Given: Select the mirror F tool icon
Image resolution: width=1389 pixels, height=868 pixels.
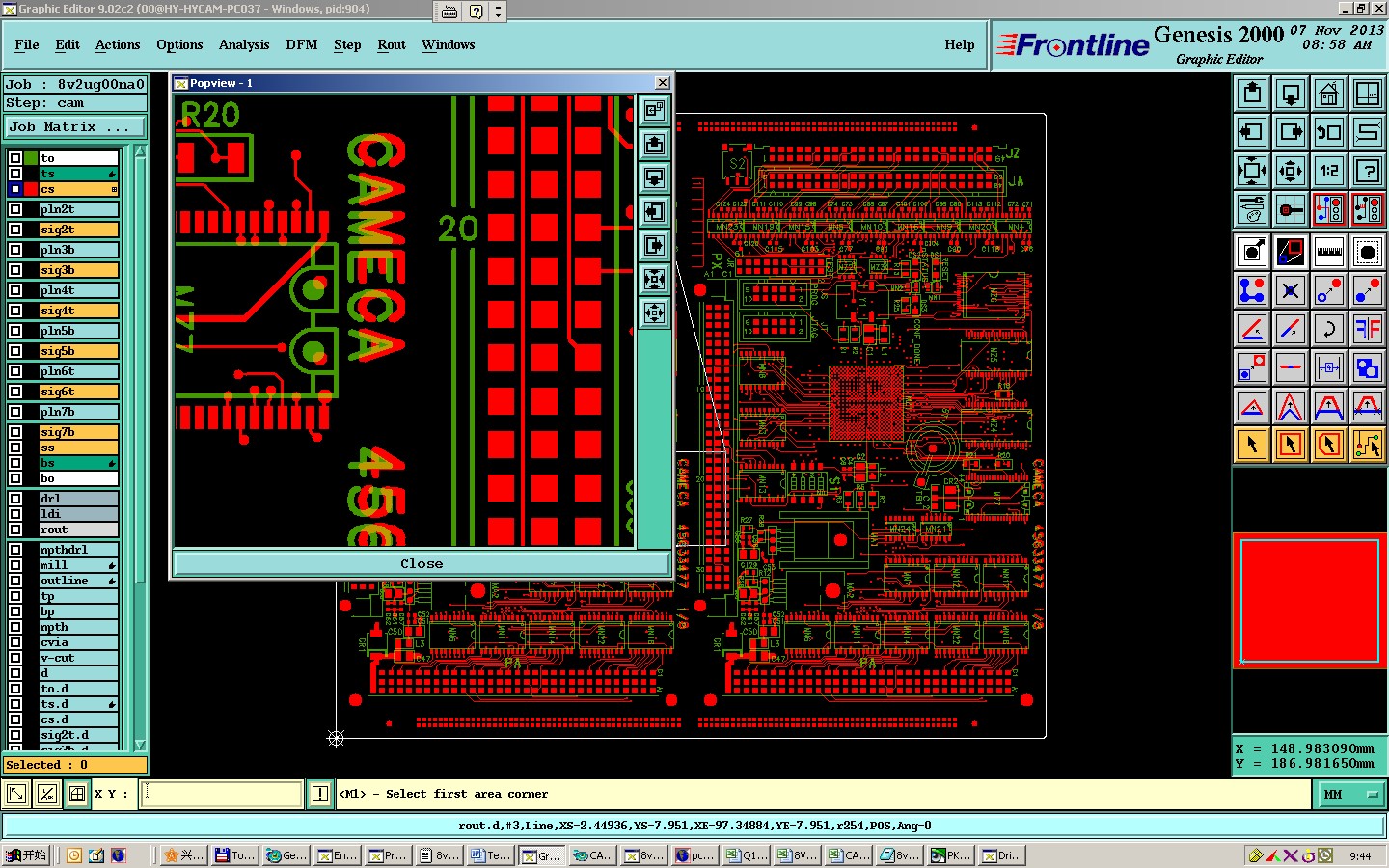Looking at the screenshot, I should pos(1368,329).
